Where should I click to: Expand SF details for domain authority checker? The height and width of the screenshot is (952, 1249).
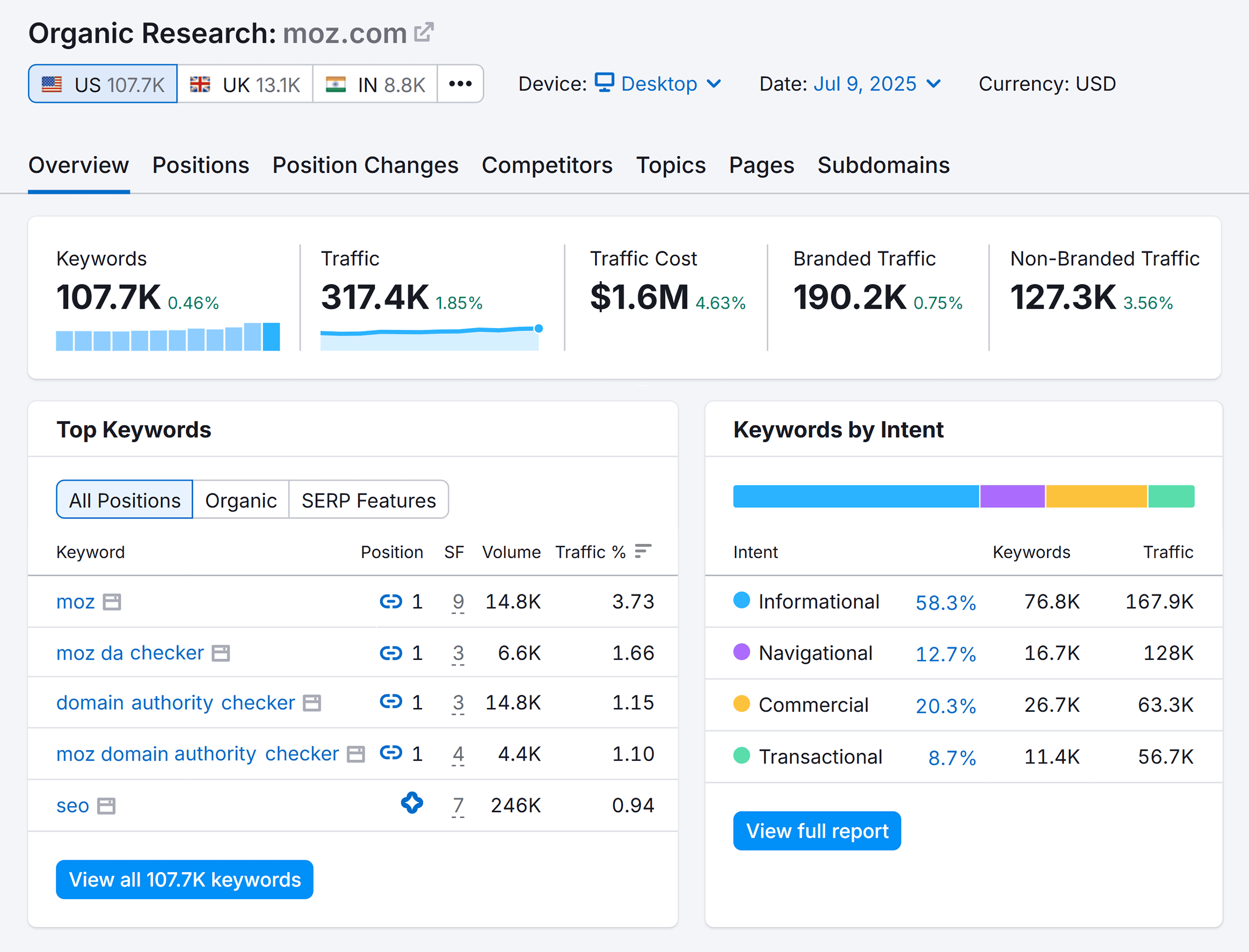(x=458, y=703)
